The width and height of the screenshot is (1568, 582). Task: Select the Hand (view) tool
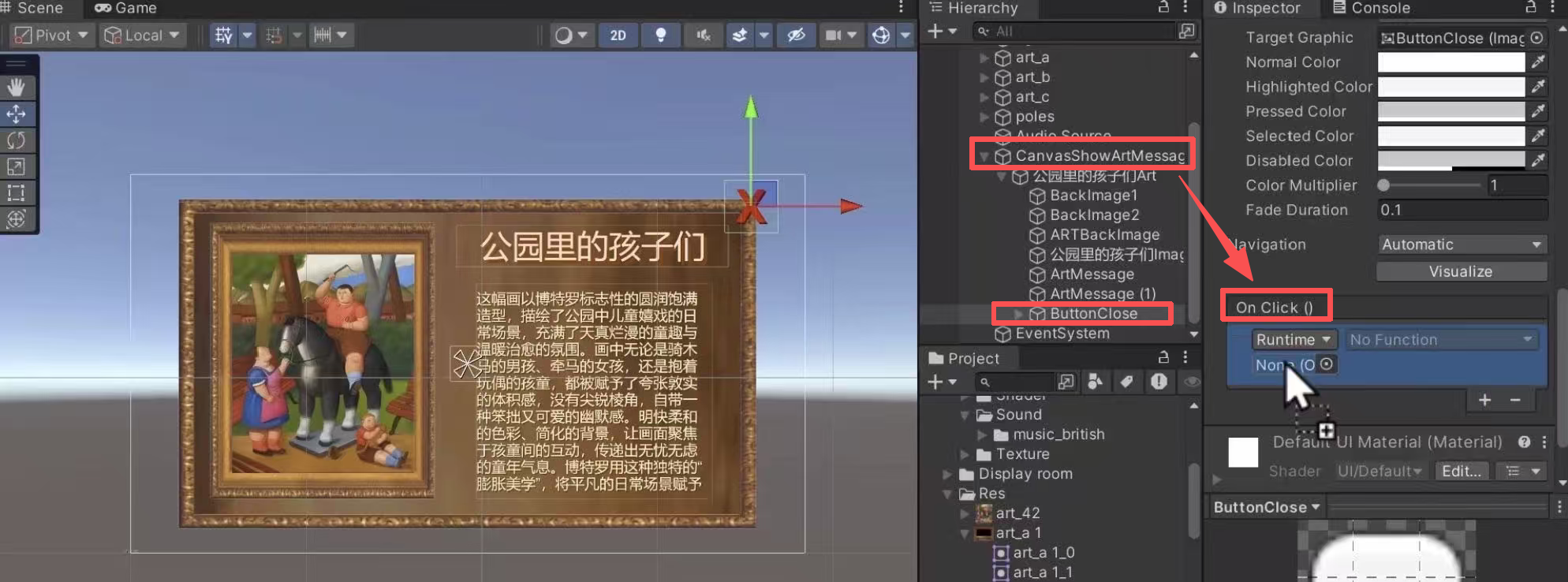[16, 87]
